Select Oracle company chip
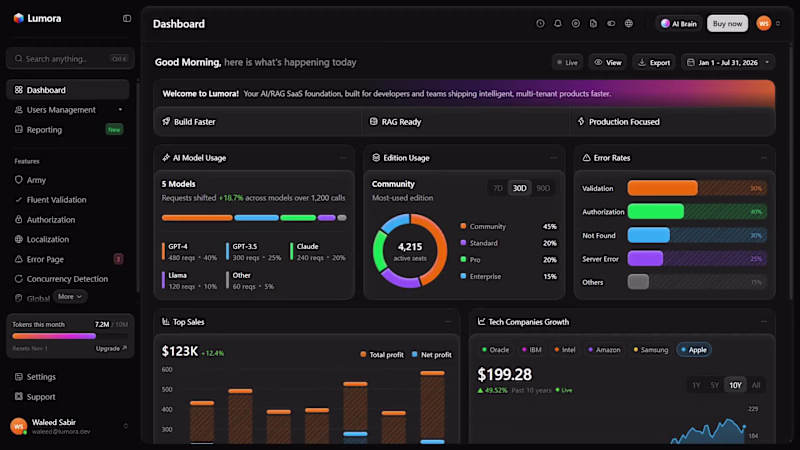The image size is (800, 450). tap(495, 350)
